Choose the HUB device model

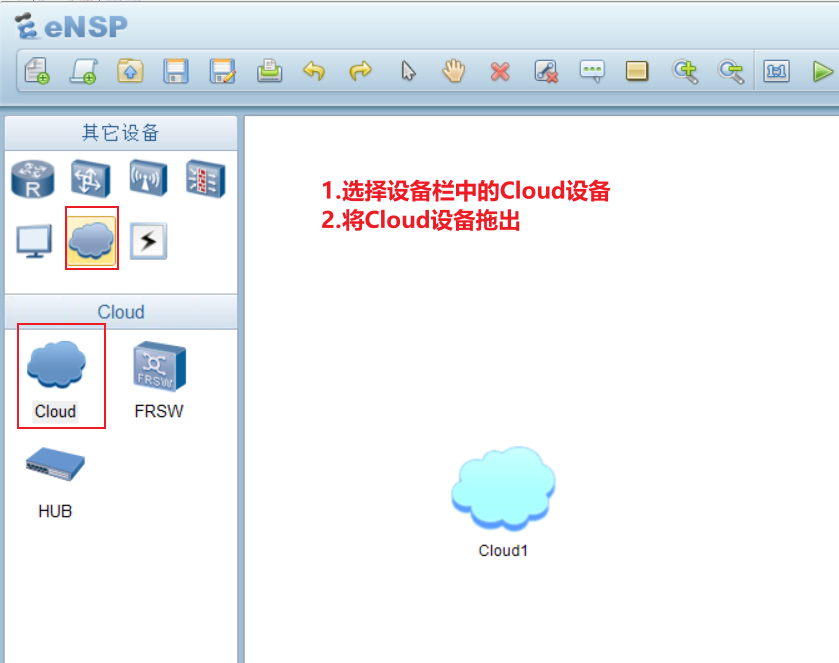click(x=55, y=482)
